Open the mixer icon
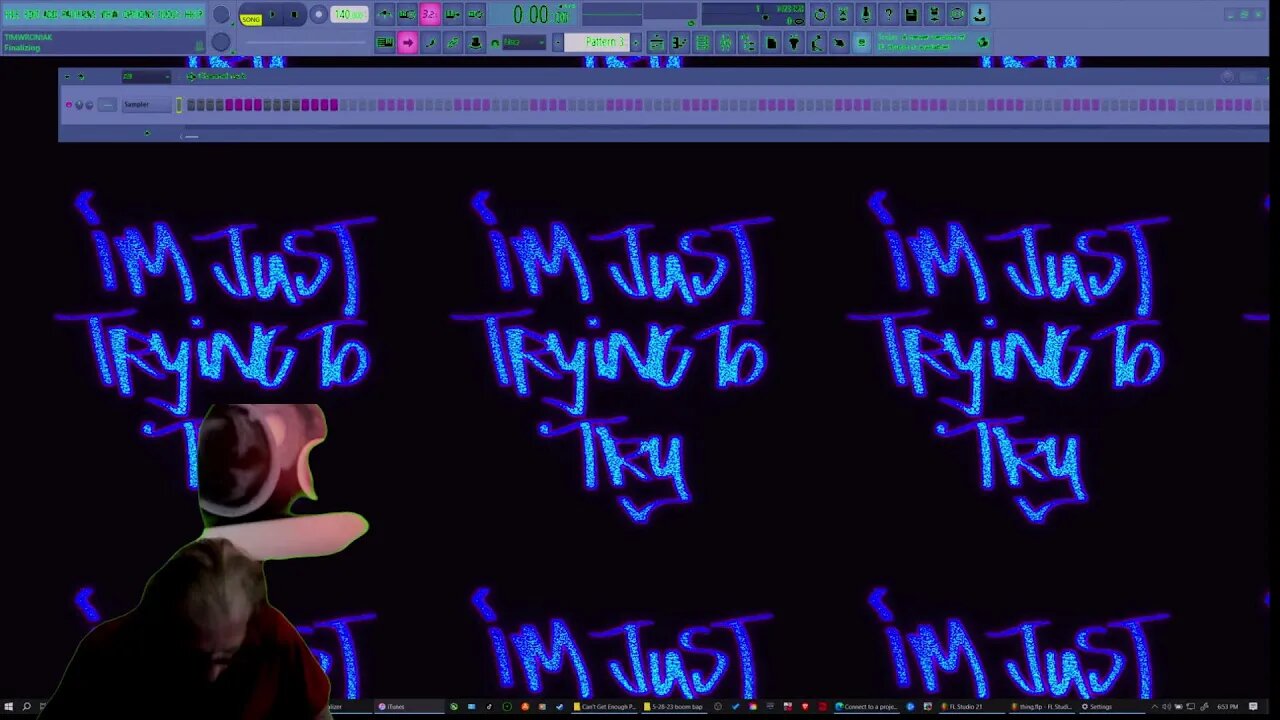This screenshot has height=720, width=1280. pyautogui.click(x=725, y=42)
